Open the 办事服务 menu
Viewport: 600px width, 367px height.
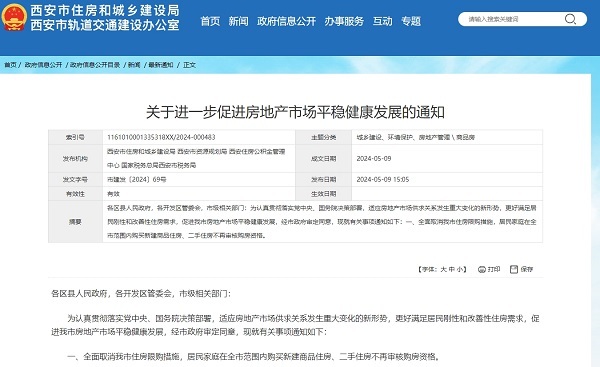click(x=344, y=21)
